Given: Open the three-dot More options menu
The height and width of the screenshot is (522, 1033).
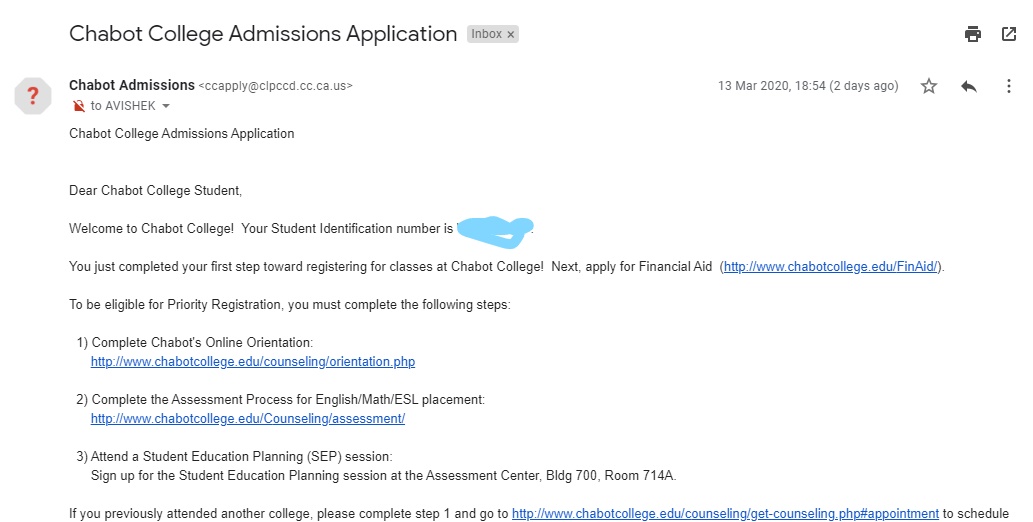Looking at the screenshot, I should 1009,86.
